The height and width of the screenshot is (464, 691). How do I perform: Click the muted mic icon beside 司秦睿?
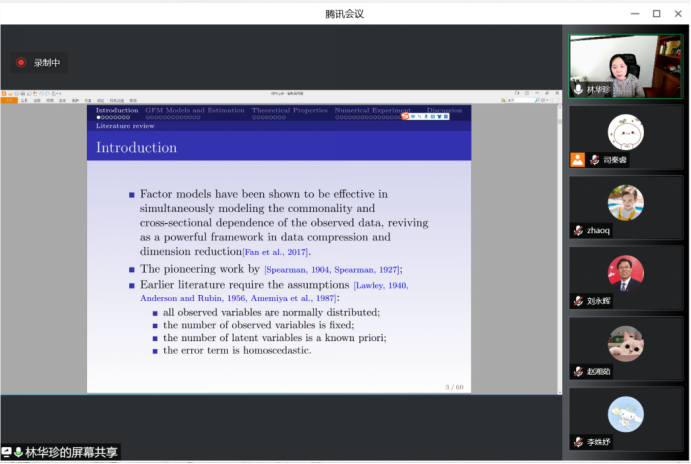(594, 160)
